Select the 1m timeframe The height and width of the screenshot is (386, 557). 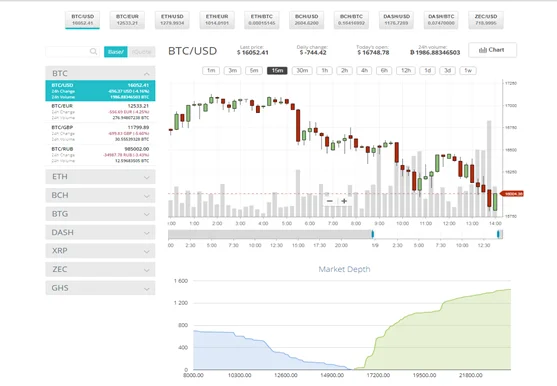point(211,70)
